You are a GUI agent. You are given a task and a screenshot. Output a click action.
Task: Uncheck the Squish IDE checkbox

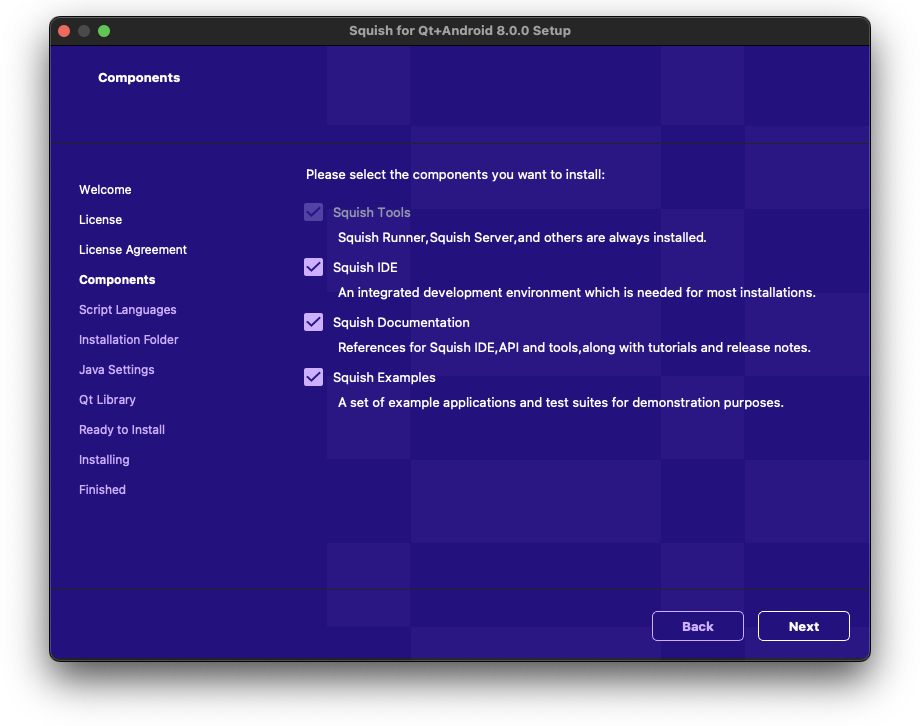[314, 267]
